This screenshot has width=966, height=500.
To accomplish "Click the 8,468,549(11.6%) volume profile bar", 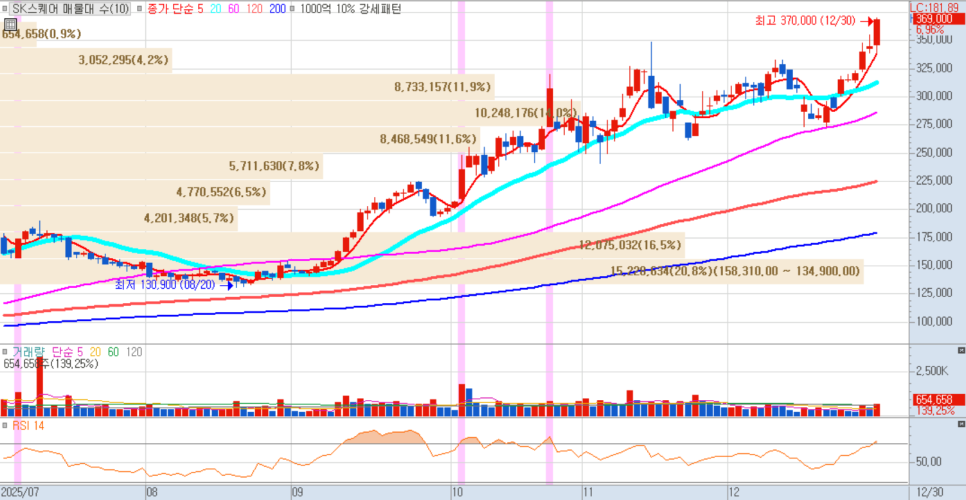I will 239,140.
